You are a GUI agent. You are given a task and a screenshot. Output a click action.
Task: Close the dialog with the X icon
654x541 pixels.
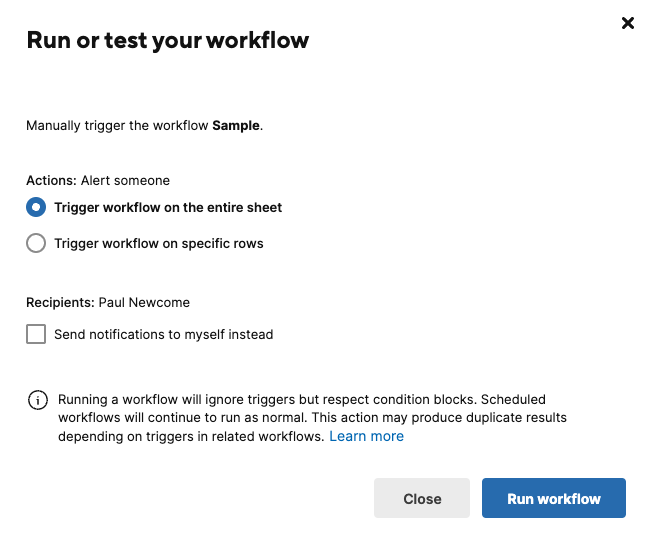pyautogui.click(x=627, y=23)
